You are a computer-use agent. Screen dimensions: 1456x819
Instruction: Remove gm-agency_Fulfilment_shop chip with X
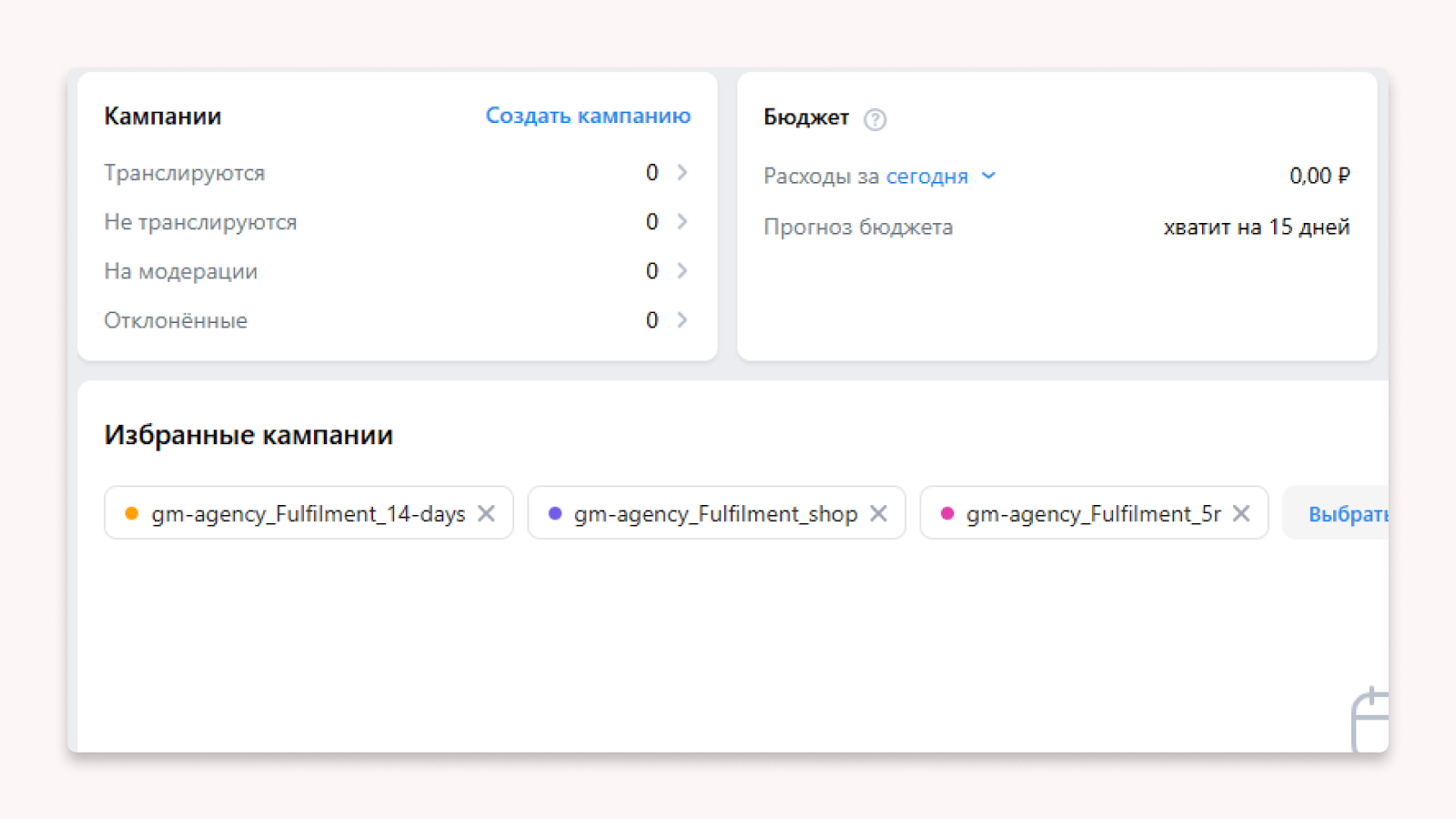[x=878, y=514]
